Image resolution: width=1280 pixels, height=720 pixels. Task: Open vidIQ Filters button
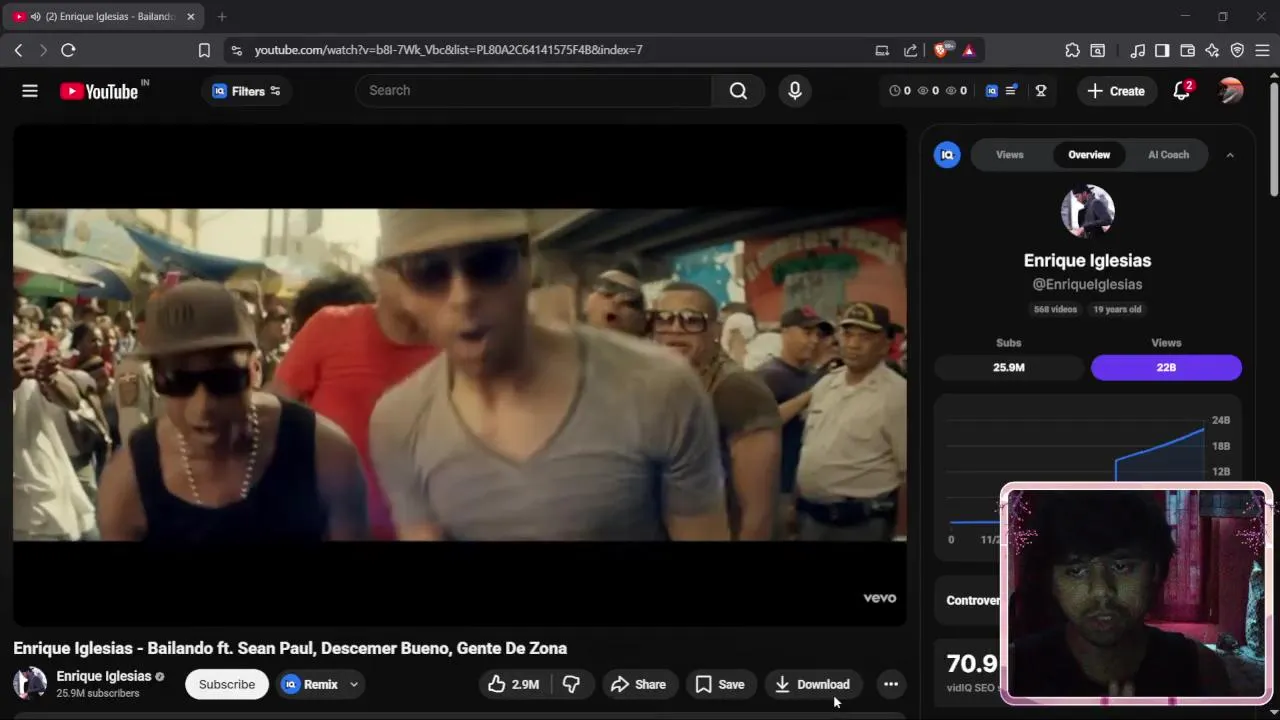[246, 91]
